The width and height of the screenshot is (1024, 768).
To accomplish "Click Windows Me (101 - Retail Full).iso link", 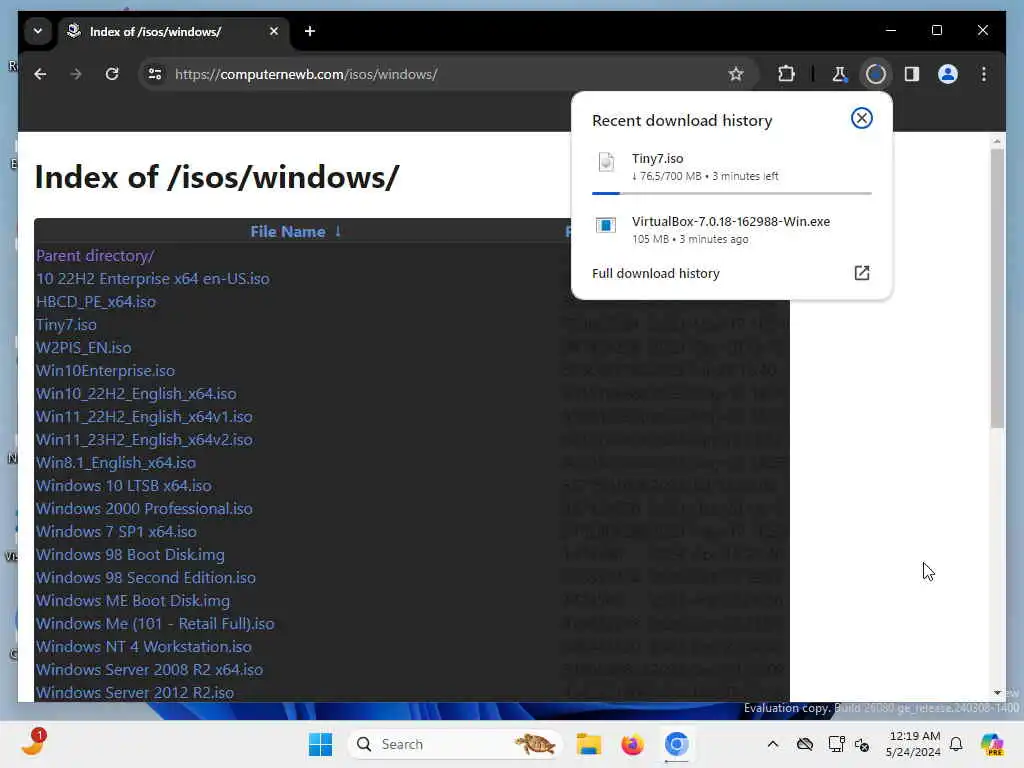I will (x=155, y=624).
